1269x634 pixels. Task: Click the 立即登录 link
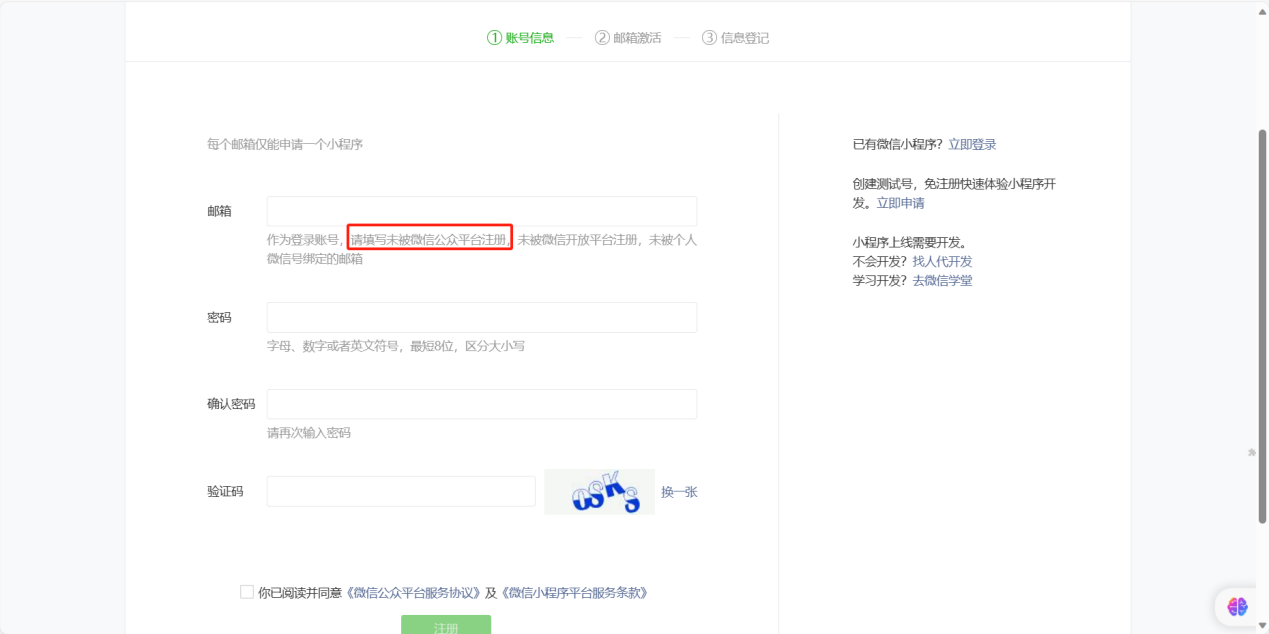[972, 145]
